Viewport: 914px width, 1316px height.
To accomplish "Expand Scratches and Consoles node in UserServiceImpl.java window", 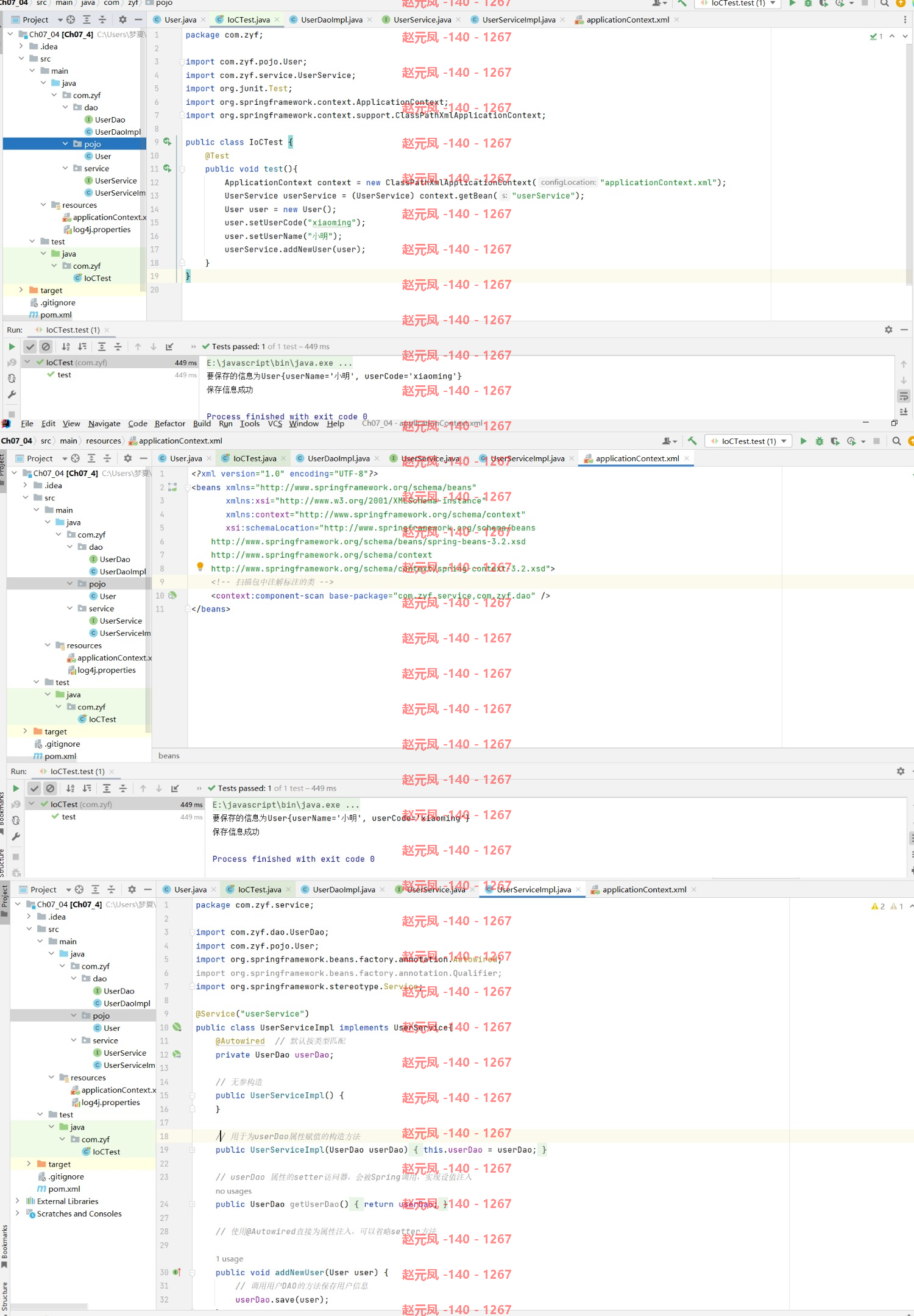I will point(17,1213).
